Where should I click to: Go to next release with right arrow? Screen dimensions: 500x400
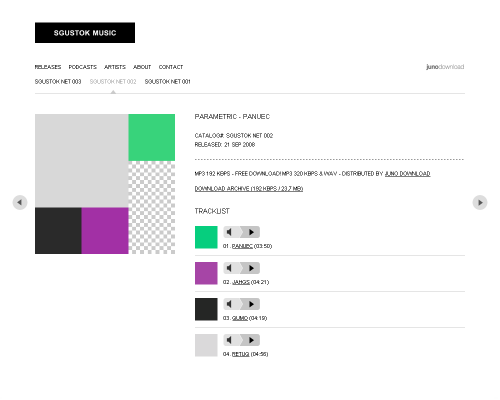click(x=480, y=203)
